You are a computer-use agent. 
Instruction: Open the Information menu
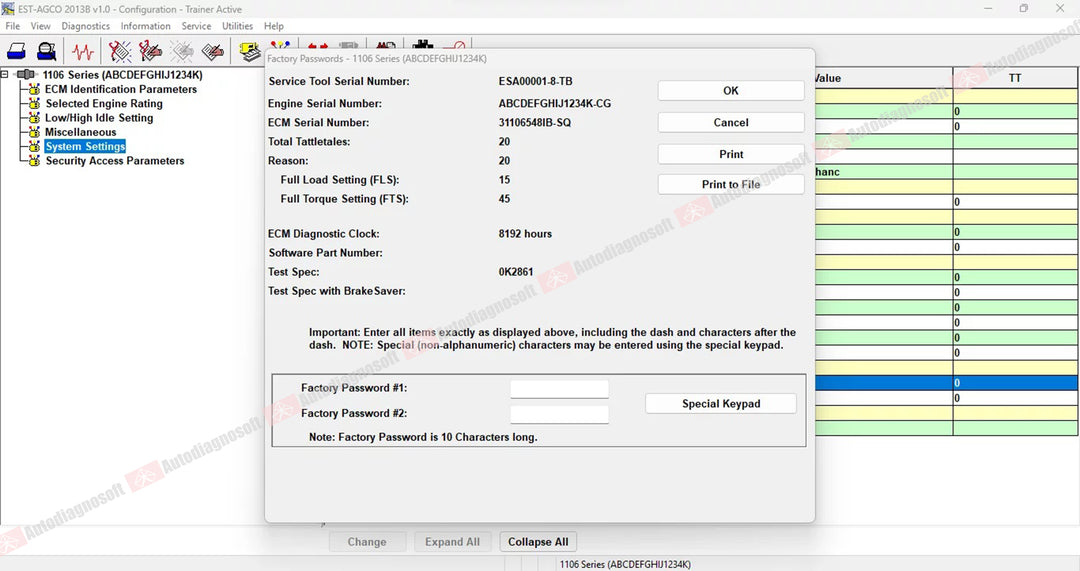coord(145,26)
